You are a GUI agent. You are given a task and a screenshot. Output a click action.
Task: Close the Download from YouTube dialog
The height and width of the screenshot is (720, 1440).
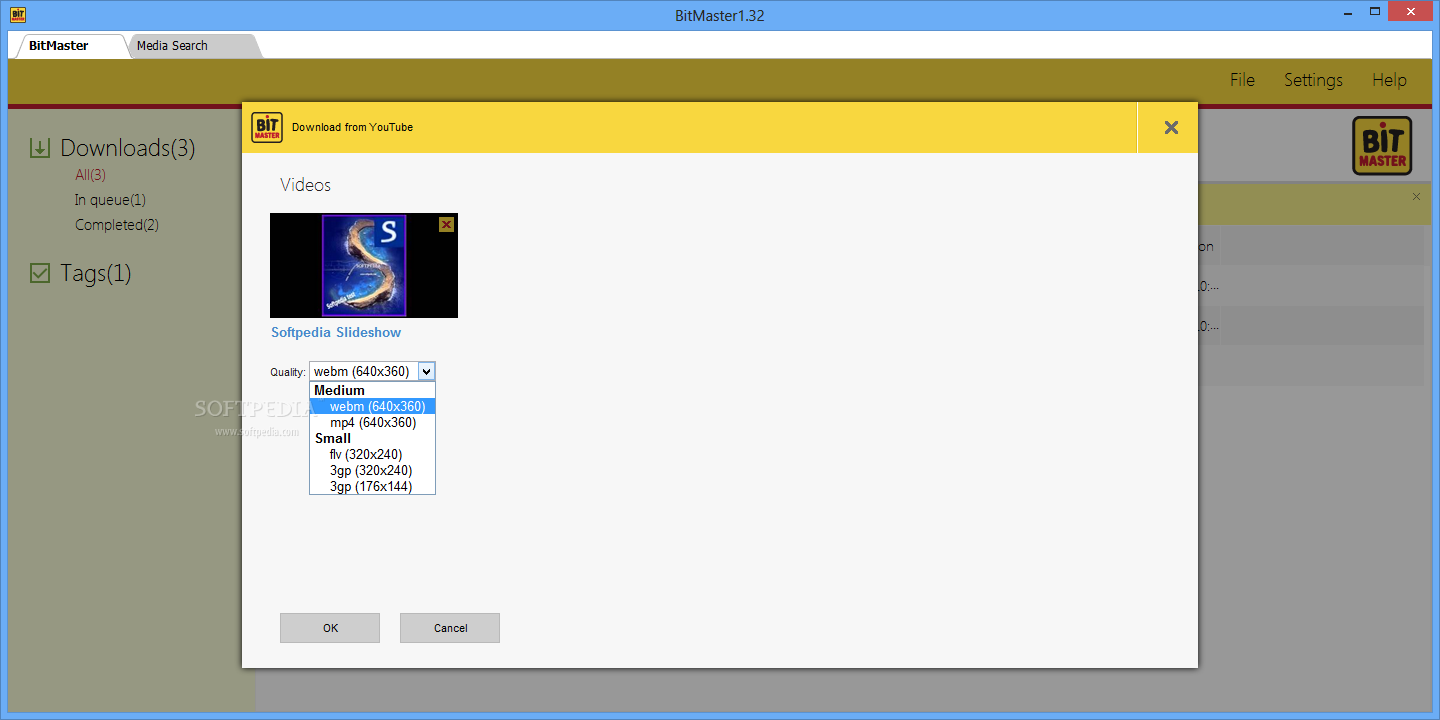click(x=1171, y=127)
